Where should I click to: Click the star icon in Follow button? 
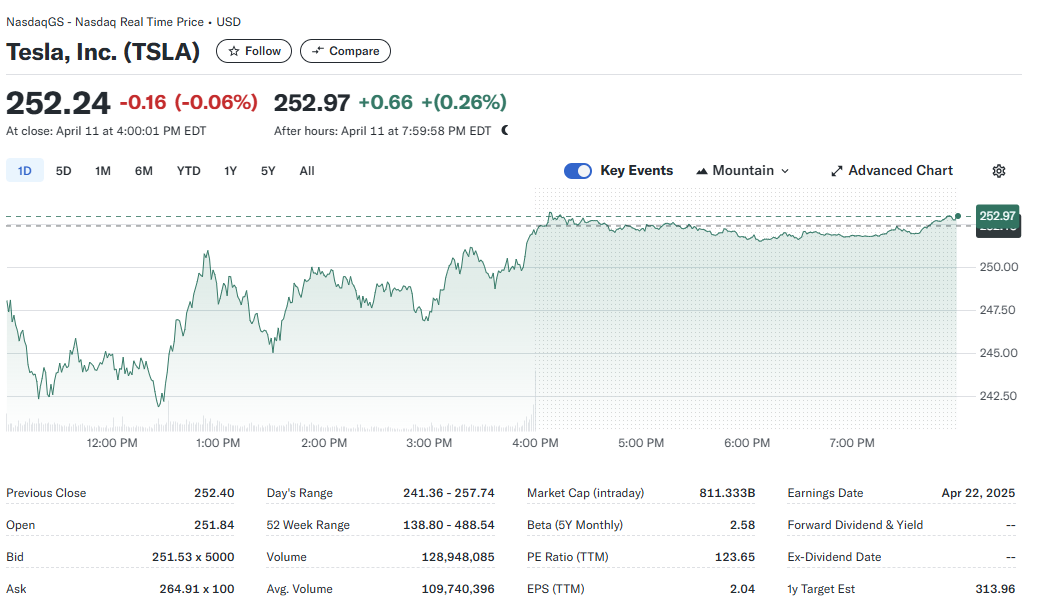point(234,51)
